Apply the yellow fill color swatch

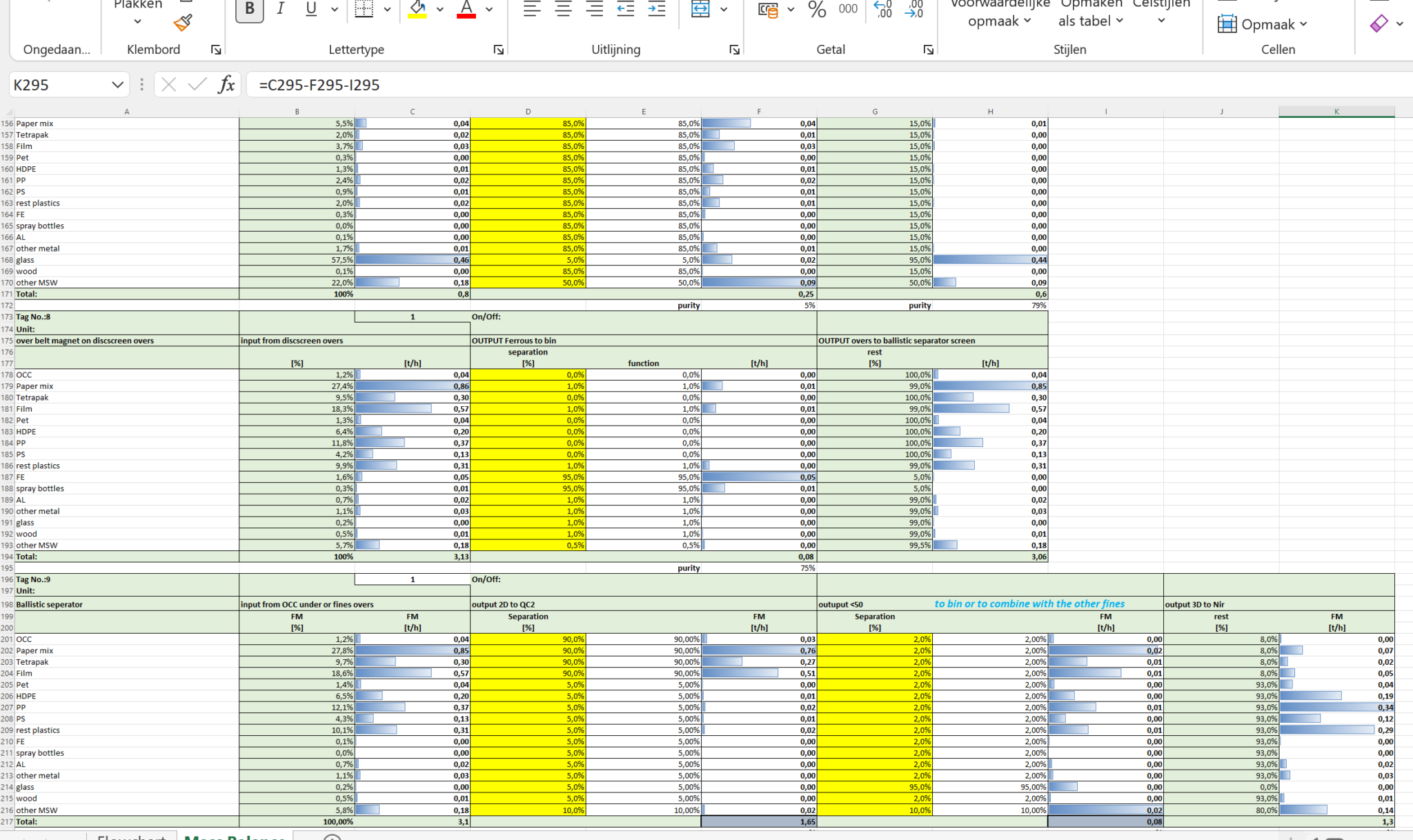coord(417,9)
